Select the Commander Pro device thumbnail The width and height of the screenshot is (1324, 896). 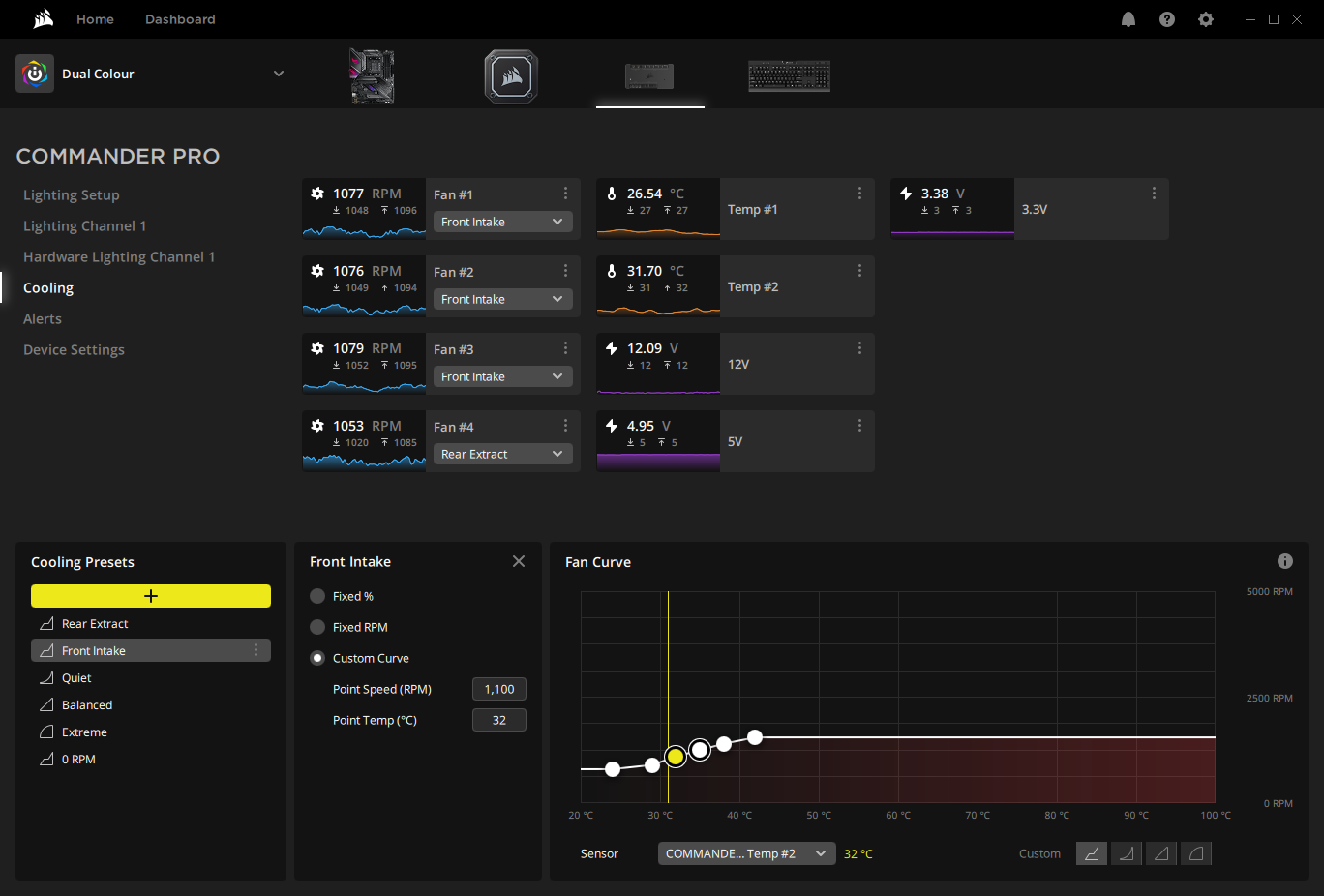pos(649,76)
